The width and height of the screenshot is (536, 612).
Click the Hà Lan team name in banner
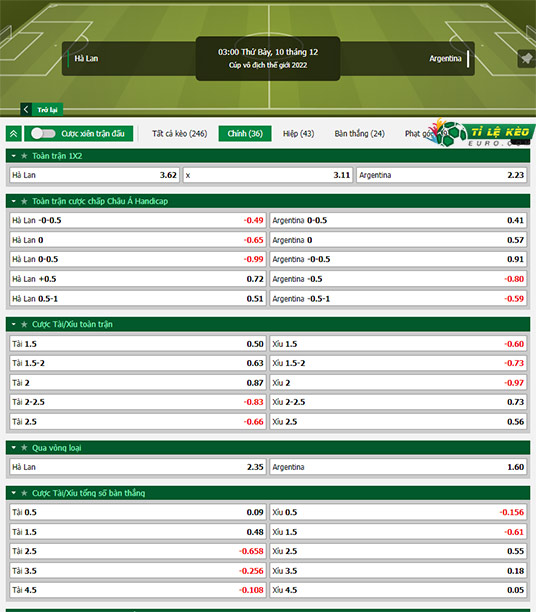tap(86, 59)
